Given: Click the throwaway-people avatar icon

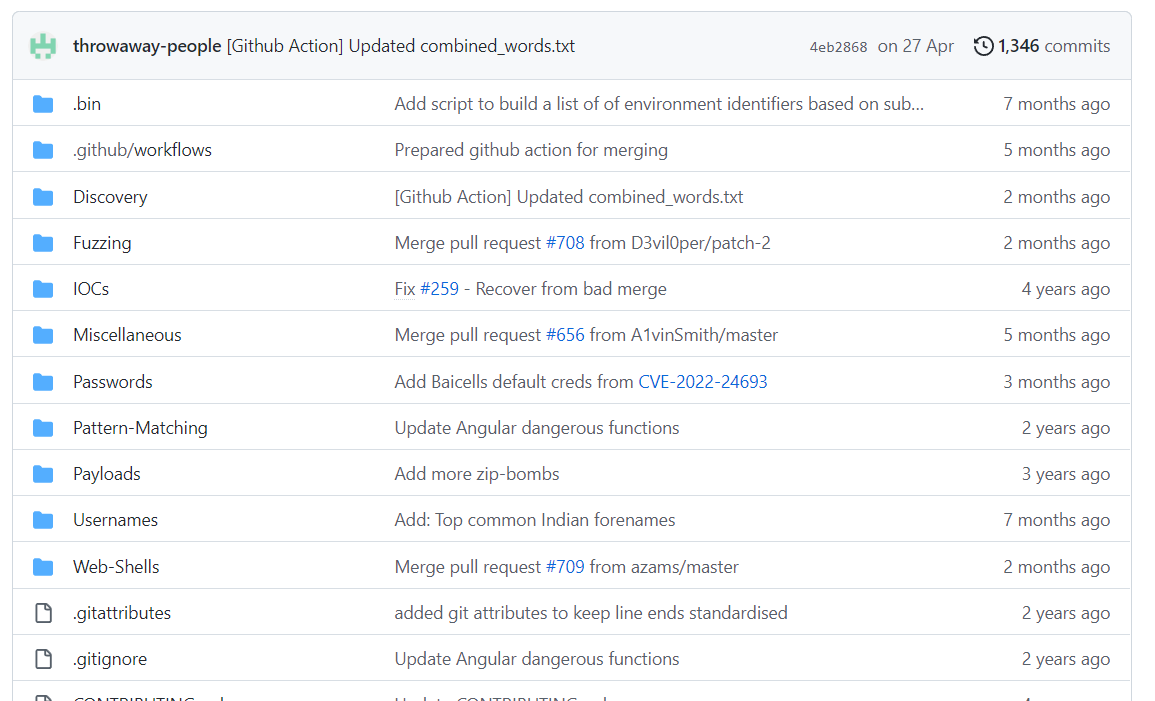Looking at the screenshot, I should [x=42, y=45].
